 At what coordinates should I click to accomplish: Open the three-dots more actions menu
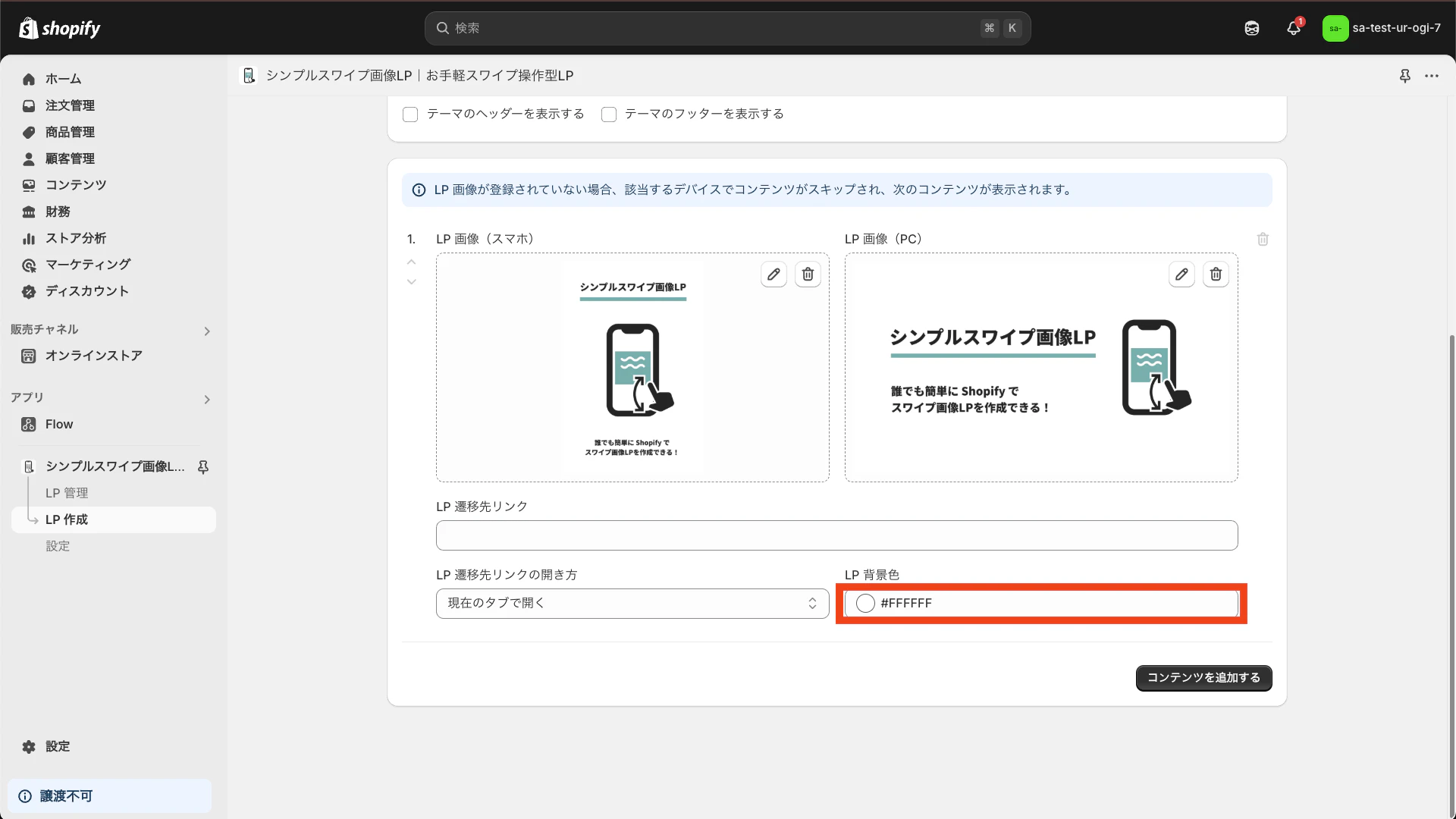[x=1432, y=76]
